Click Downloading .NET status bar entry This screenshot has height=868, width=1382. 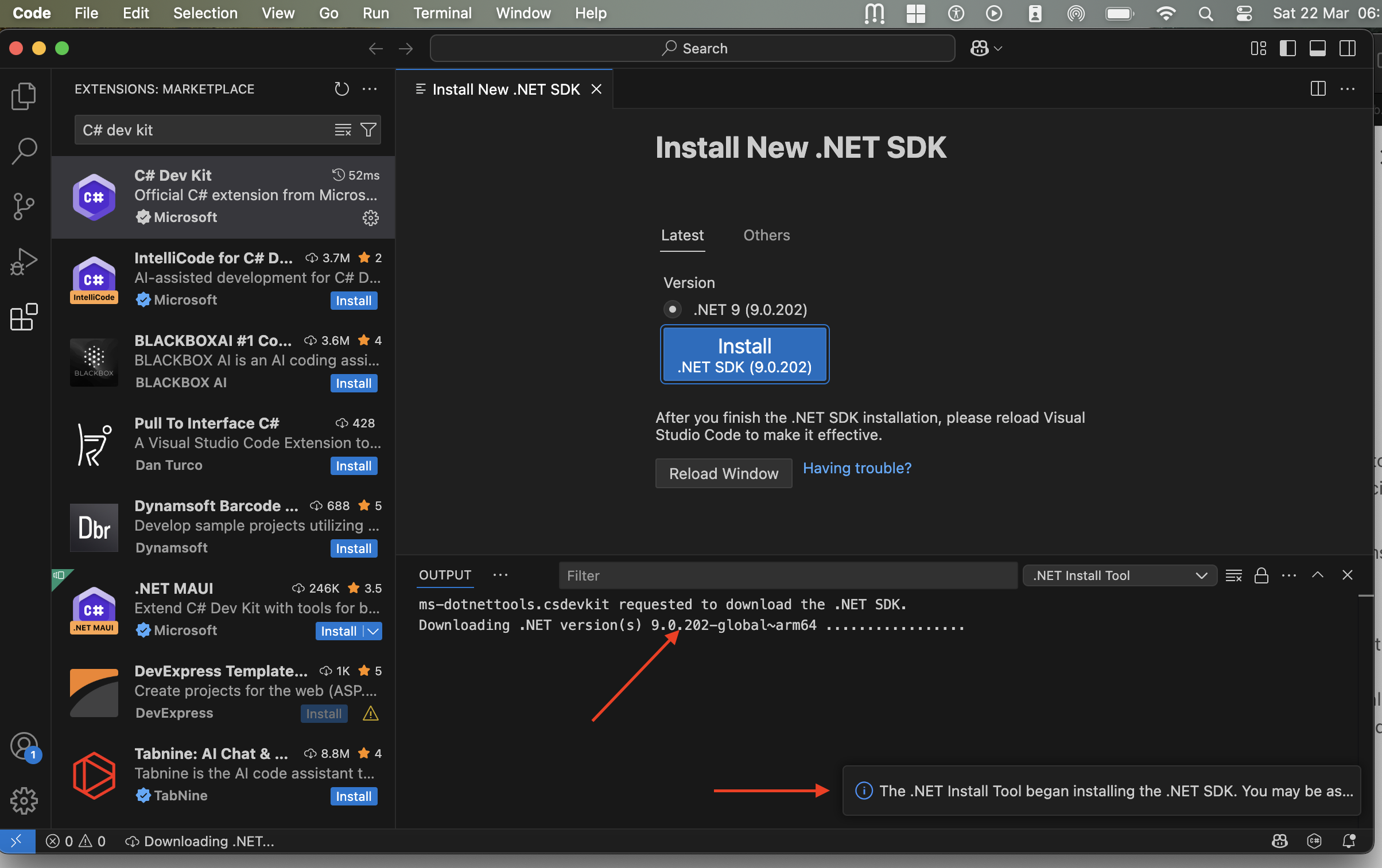pos(200,841)
